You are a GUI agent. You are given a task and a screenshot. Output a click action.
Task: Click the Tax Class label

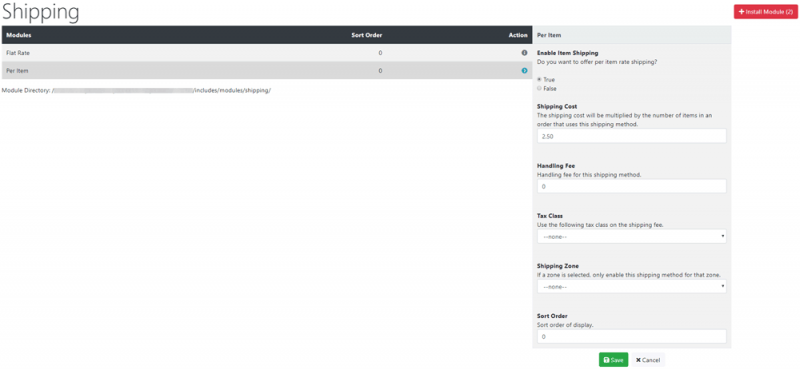pyautogui.click(x=550, y=216)
